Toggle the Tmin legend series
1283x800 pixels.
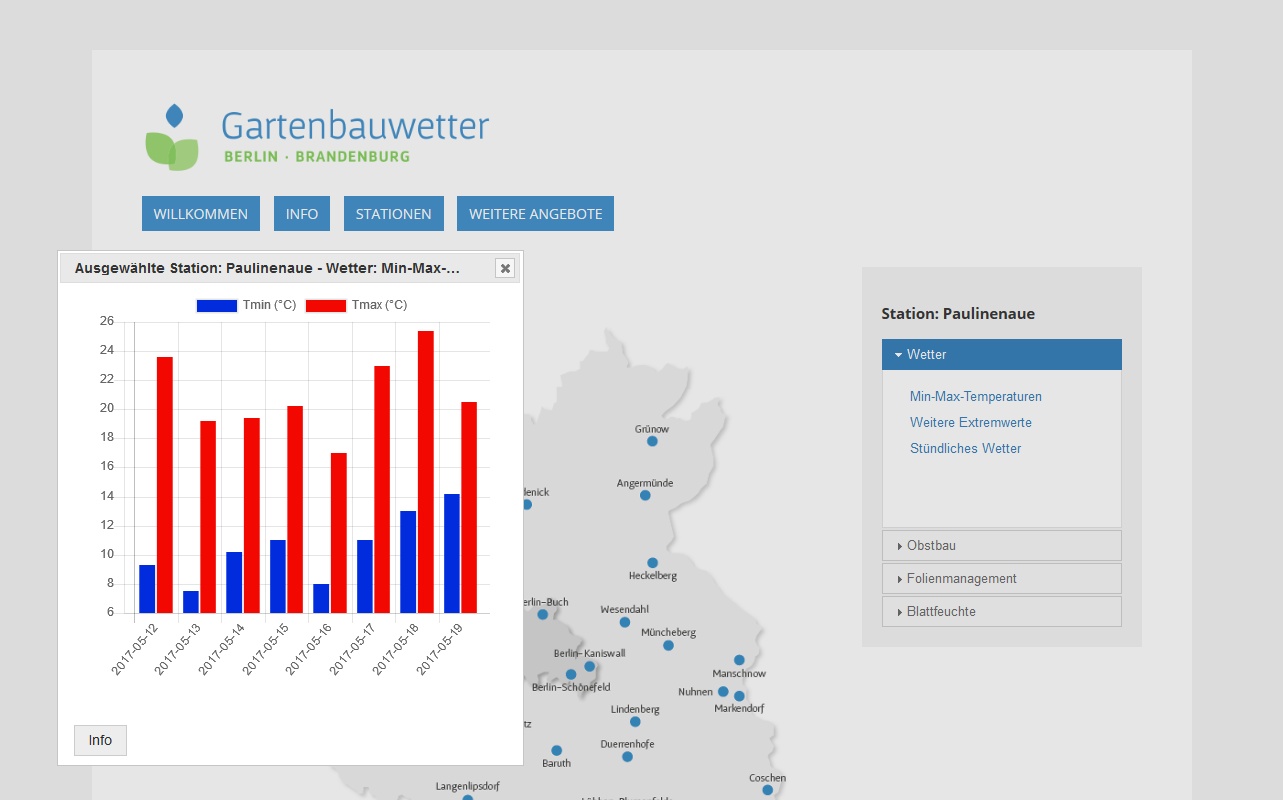pyautogui.click(x=246, y=305)
